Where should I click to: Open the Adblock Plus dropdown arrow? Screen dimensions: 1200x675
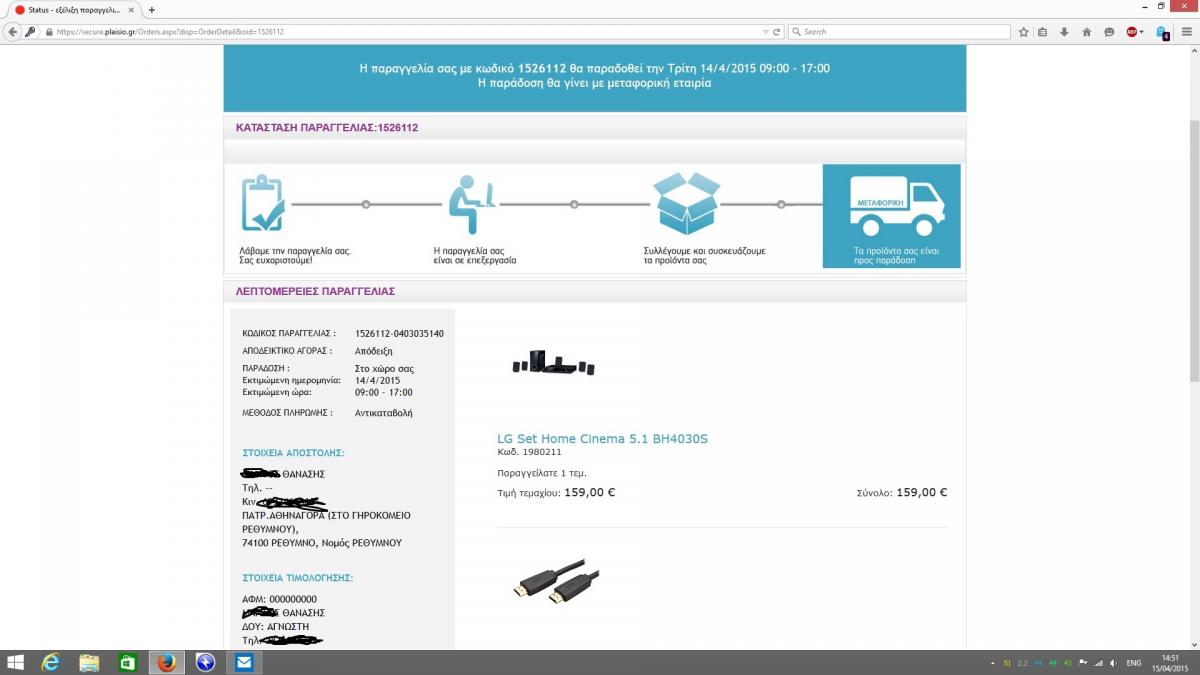click(x=1143, y=32)
